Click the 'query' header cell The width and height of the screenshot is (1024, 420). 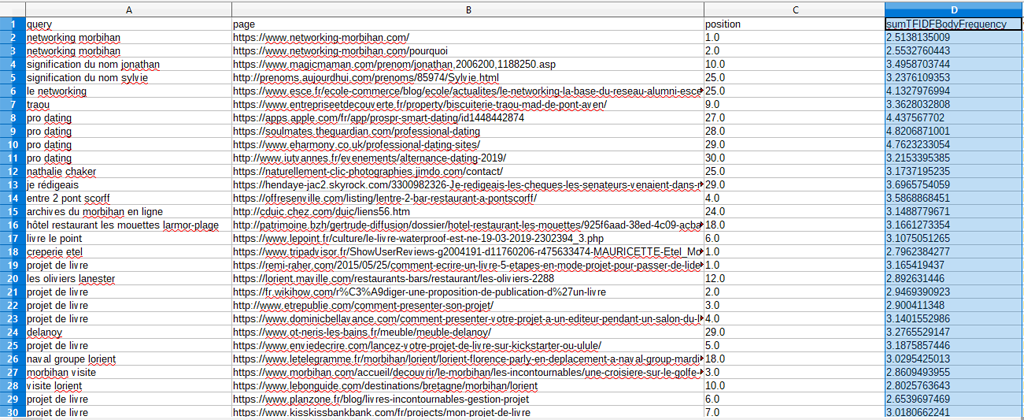pyautogui.click(x=129, y=24)
